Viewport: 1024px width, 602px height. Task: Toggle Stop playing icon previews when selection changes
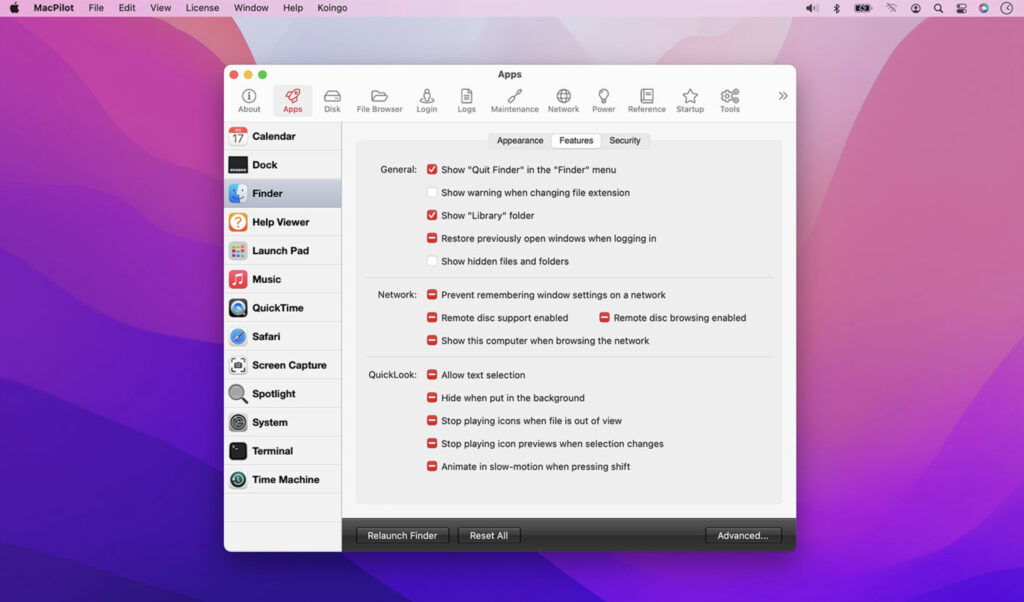(432, 444)
